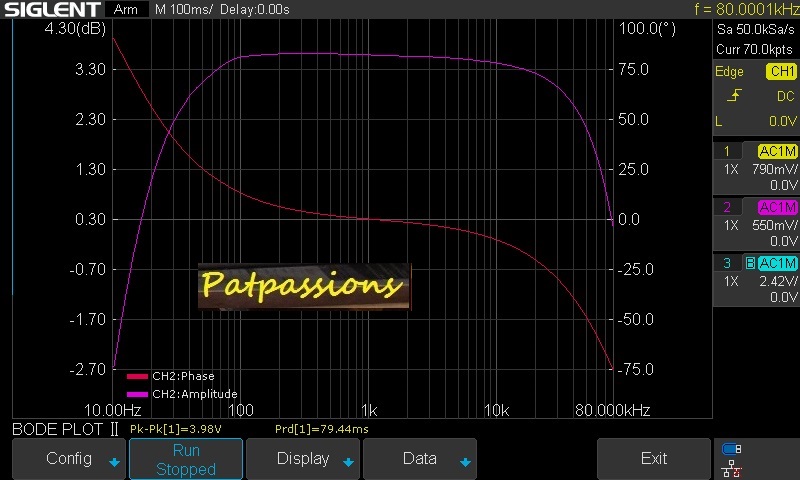
Task: Click channel 1 AC1M coupling badge
Action: 777,151
